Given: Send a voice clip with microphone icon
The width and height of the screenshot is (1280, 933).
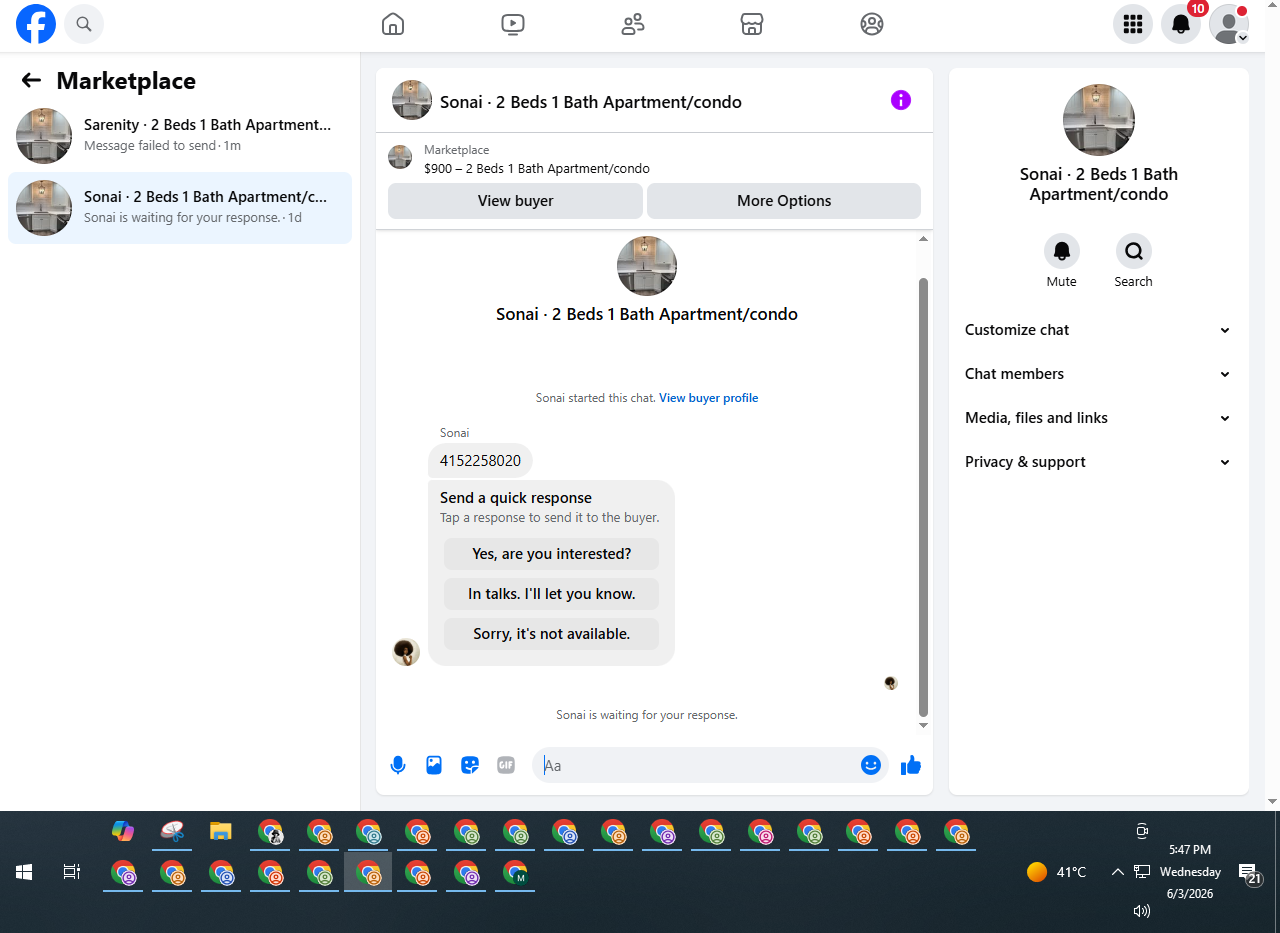Looking at the screenshot, I should click(398, 765).
